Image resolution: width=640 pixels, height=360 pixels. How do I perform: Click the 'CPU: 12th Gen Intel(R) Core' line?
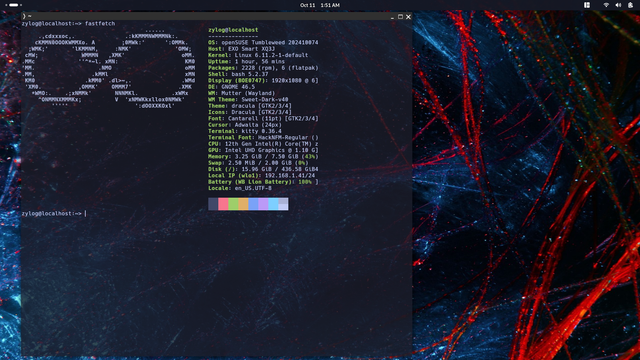click(x=263, y=144)
